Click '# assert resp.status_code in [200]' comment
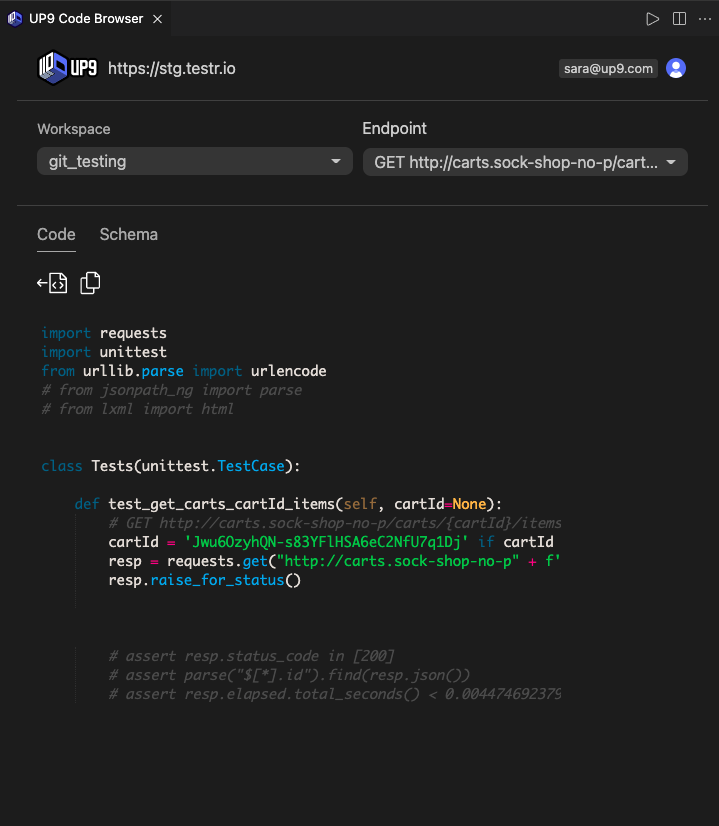The image size is (719, 826). (251, 656)
